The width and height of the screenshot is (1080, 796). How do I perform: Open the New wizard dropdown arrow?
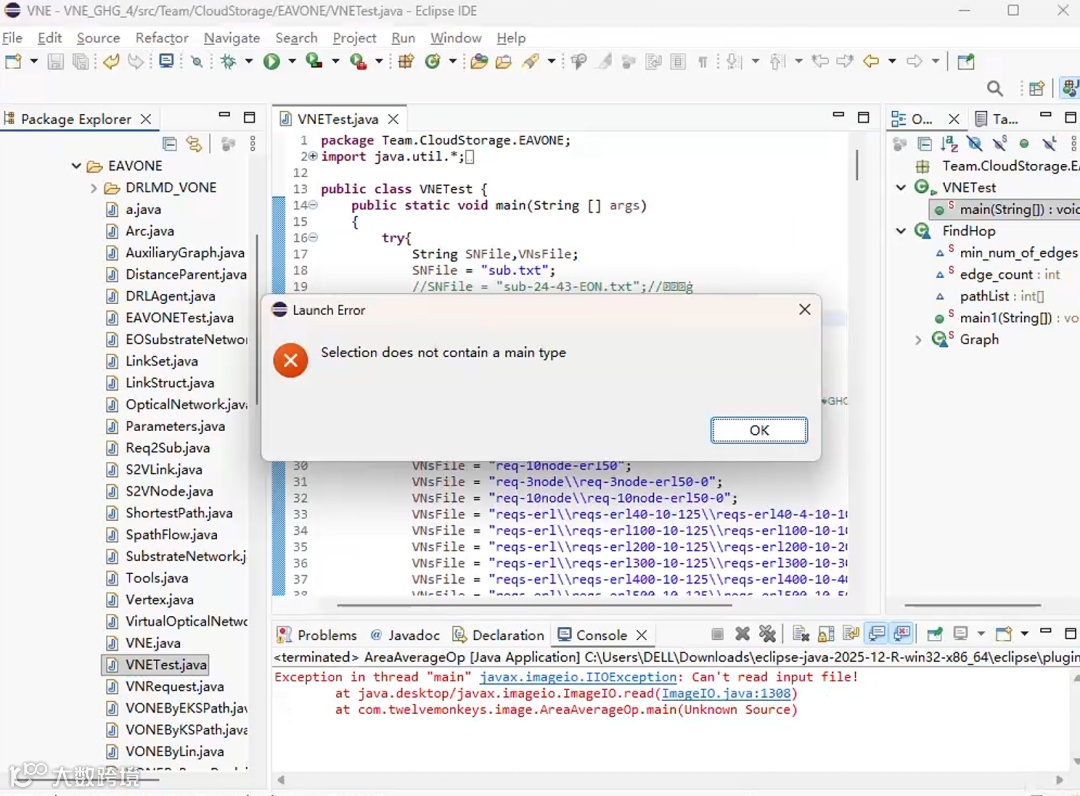[33, 61]
